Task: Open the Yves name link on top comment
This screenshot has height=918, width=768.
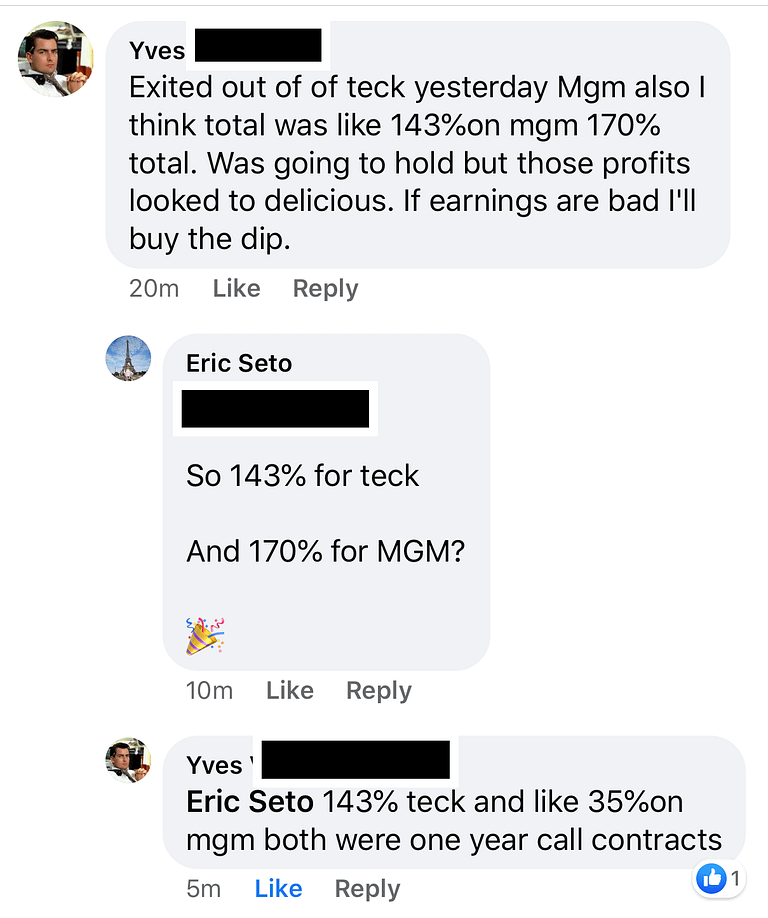Action: (157, 50)
